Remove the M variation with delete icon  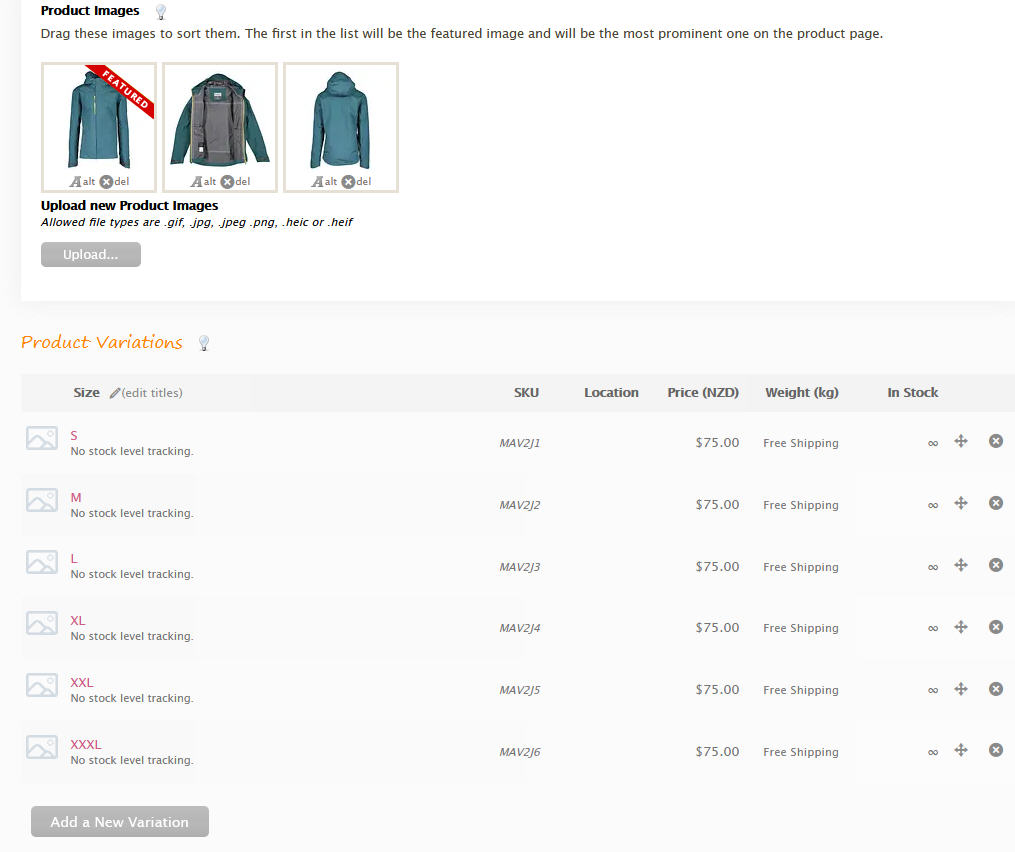[996, 504]
